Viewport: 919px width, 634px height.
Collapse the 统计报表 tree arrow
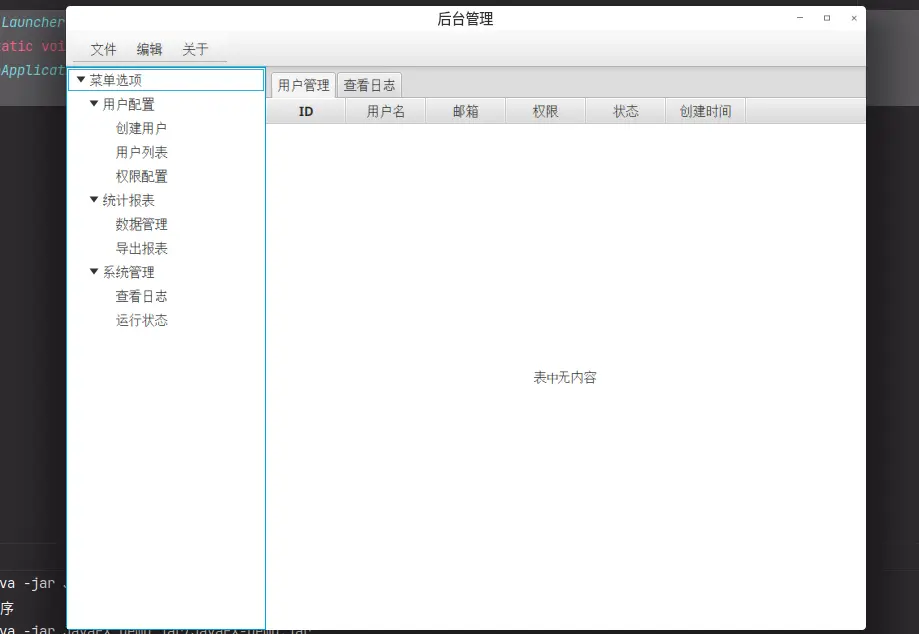(x=94, y=200)
